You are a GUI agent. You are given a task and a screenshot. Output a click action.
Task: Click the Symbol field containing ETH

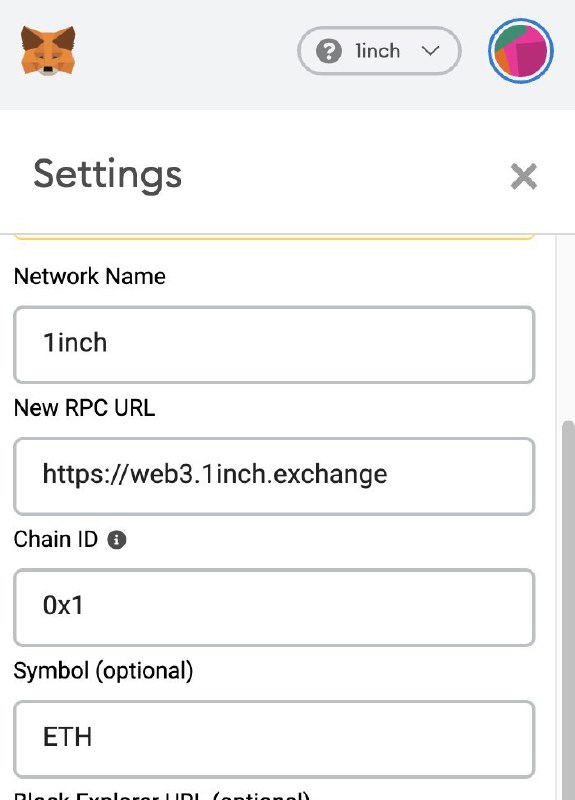[x=274, y=739]
